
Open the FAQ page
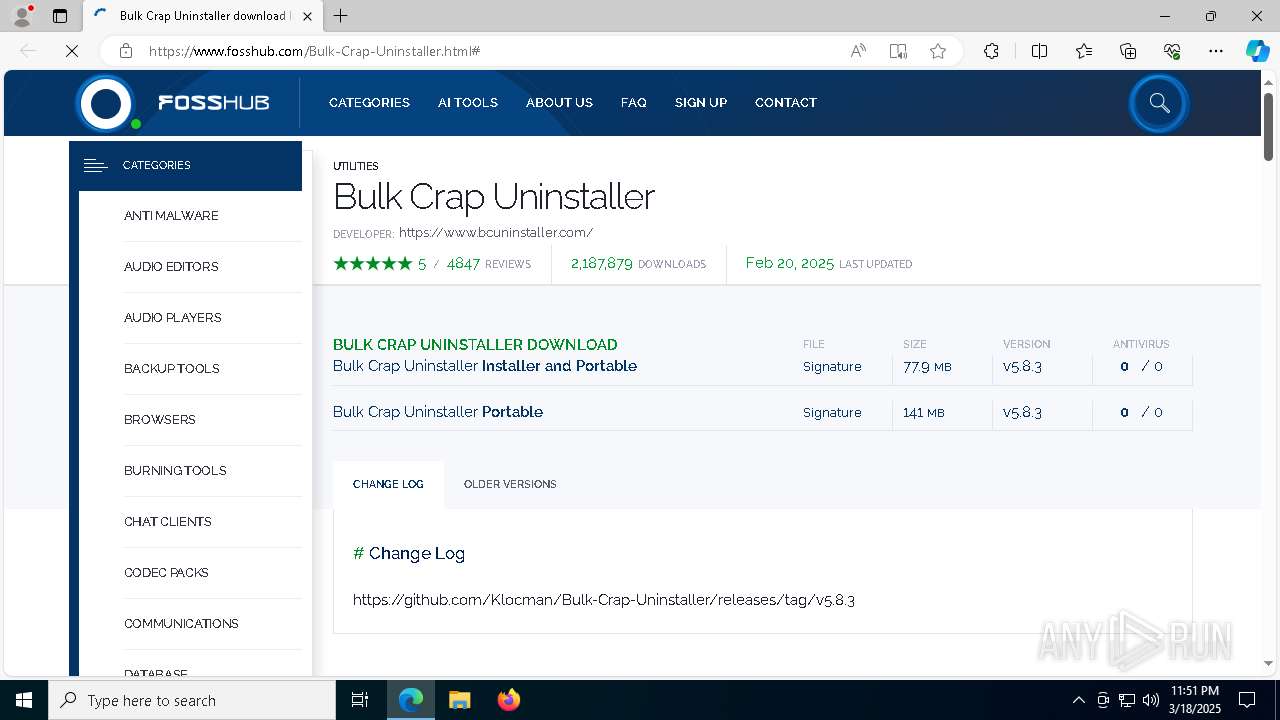[634, 103]
